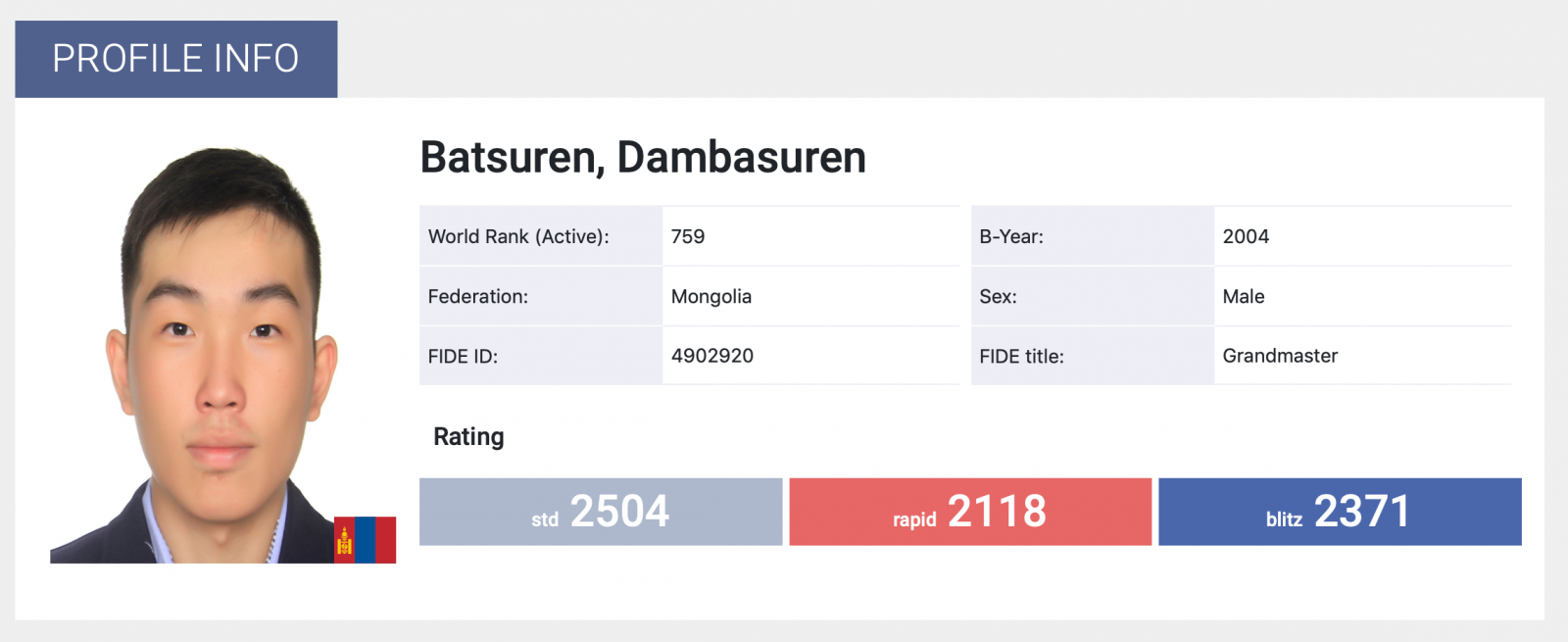Click the FIDE ID label
Image resolution: width=1568 pixels, height=642 pixels.
463,356
